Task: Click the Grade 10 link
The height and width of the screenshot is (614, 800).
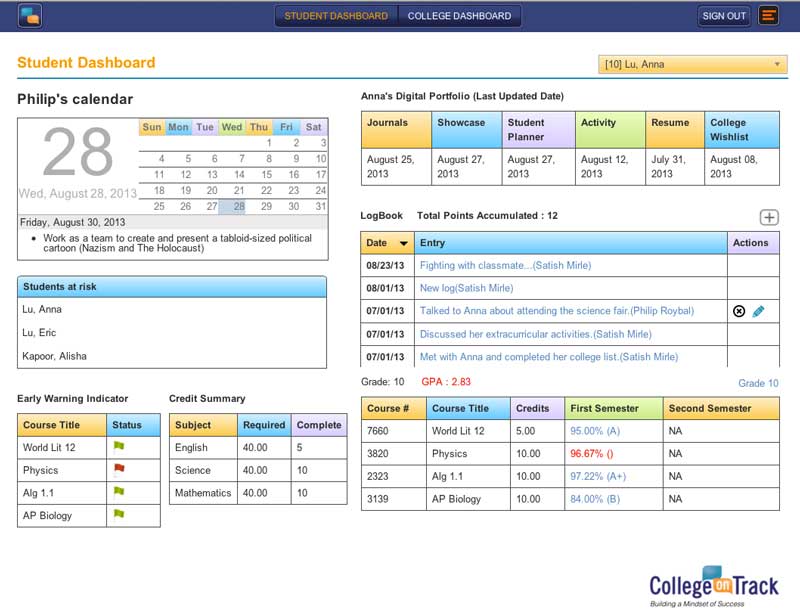Action: click(x=758, y=383)
